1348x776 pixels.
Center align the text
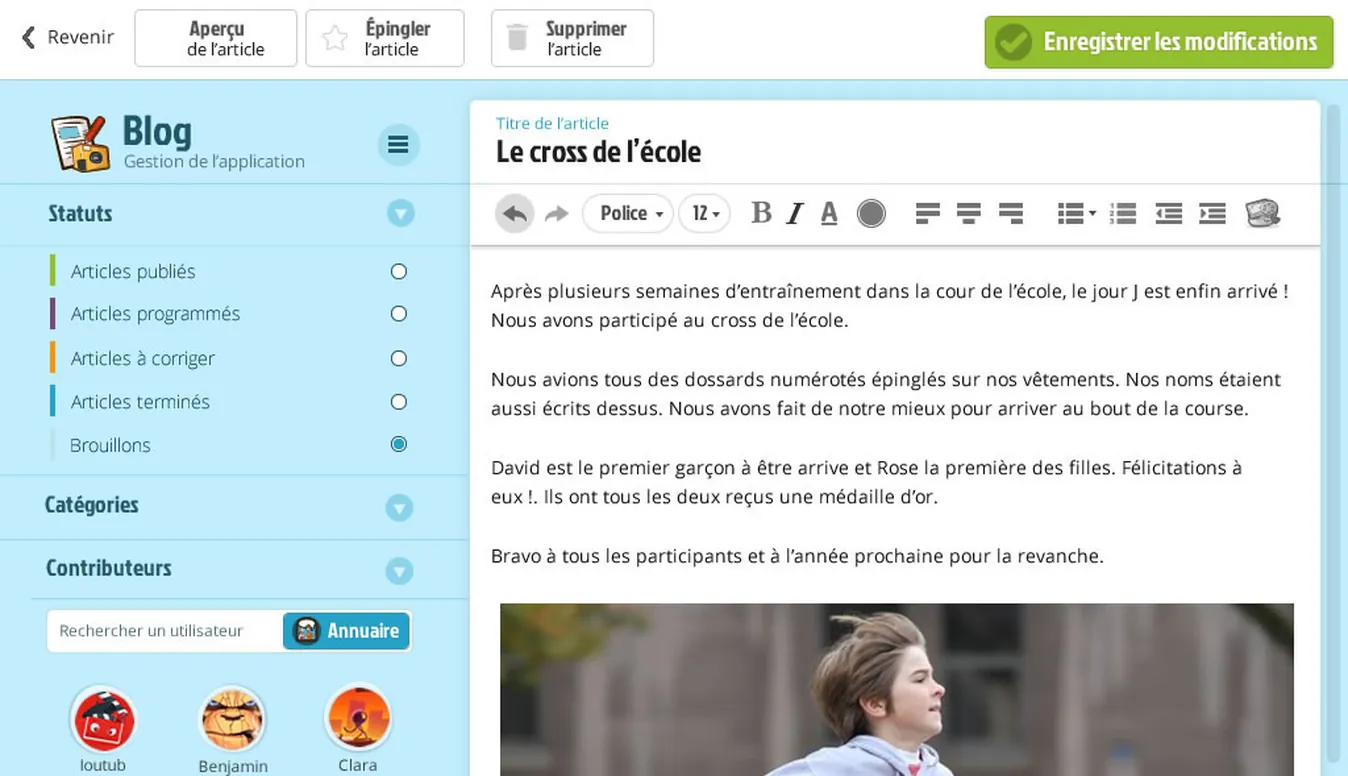[x=968, y=213]
